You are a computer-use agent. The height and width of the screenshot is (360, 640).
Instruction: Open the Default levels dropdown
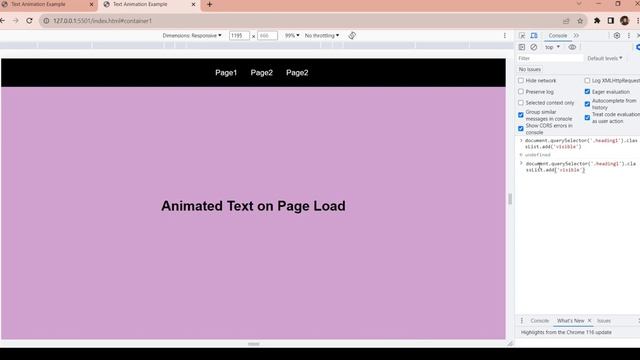click(x=605, y=58)
